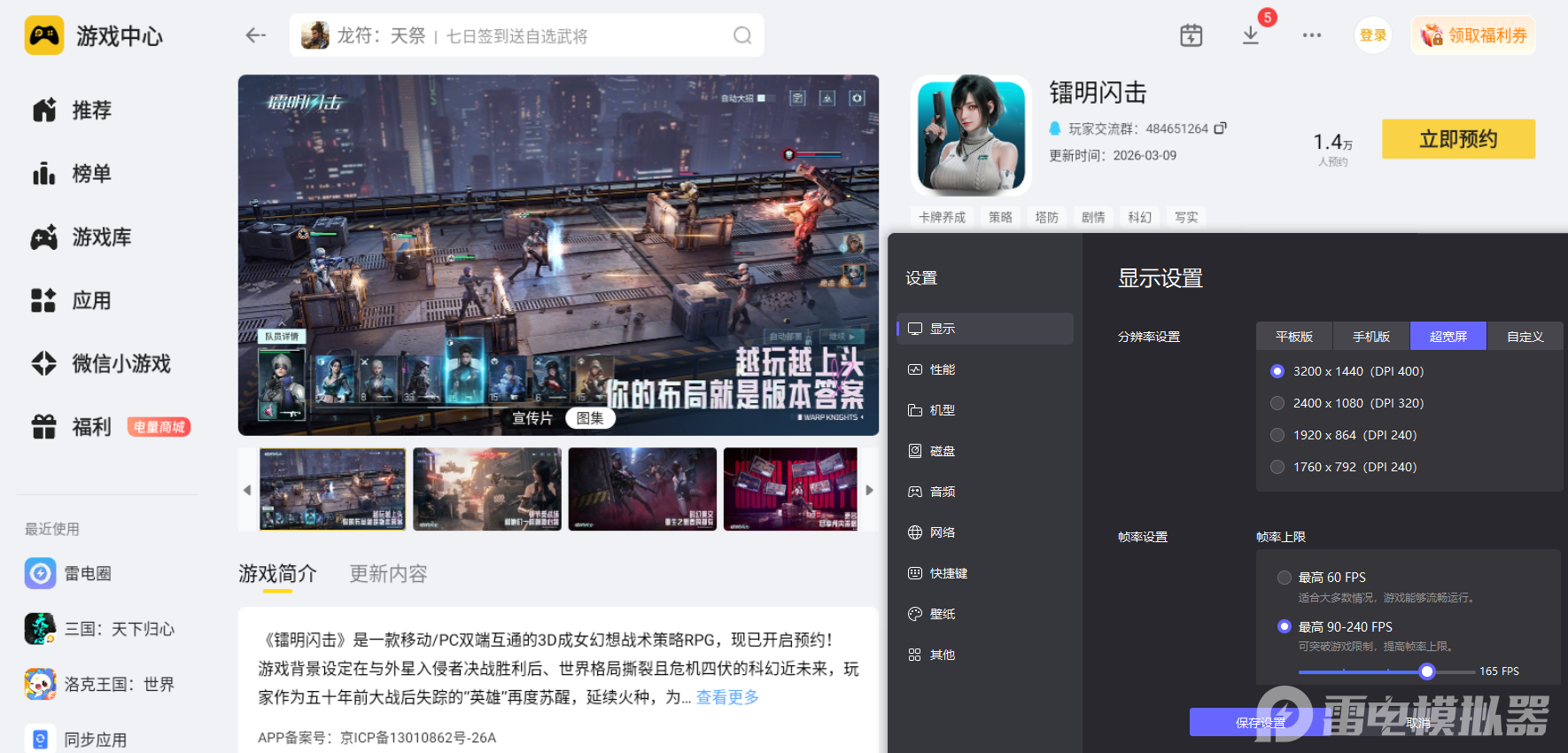Open 其他 settings category

[985, 655]
